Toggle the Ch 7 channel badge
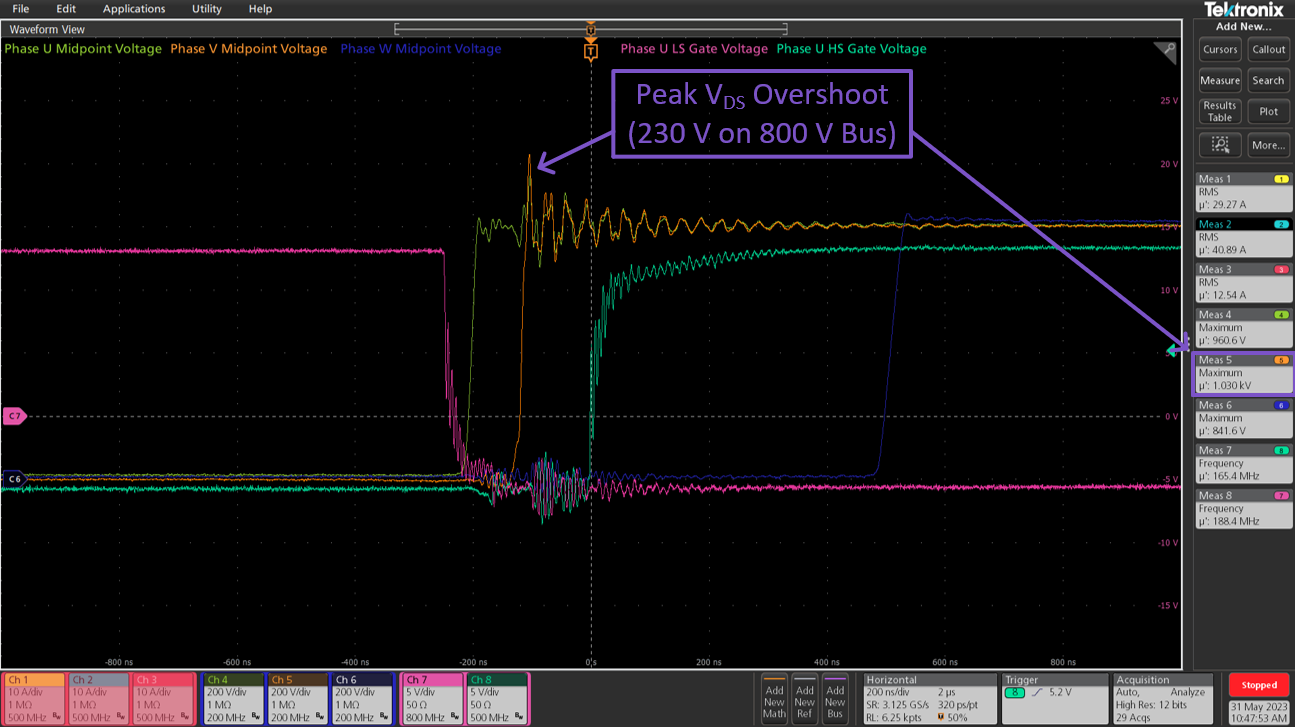This screenshot has height=728, width=1295. click(x=432, y=698)
